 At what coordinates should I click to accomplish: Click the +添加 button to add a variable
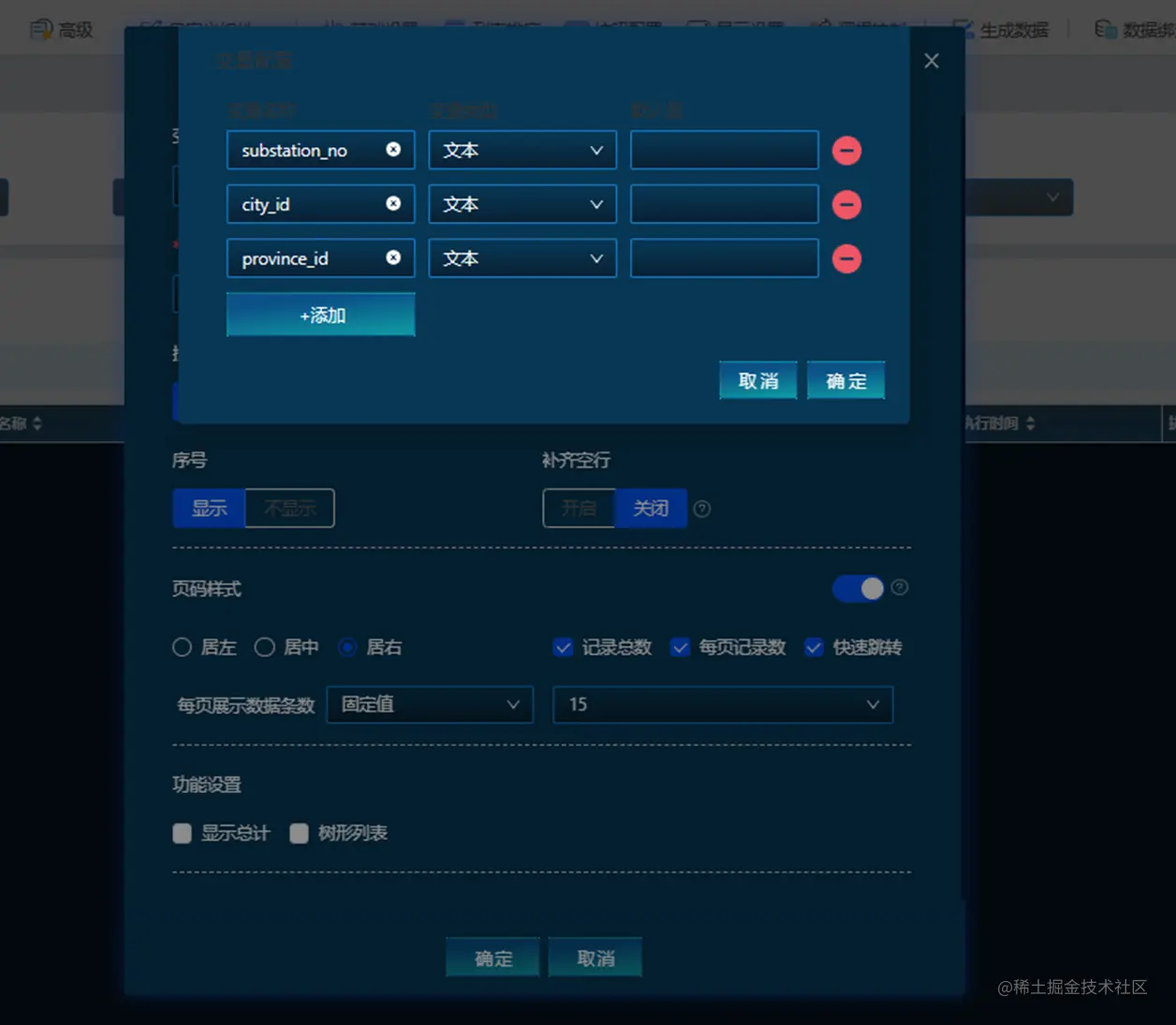320,315
